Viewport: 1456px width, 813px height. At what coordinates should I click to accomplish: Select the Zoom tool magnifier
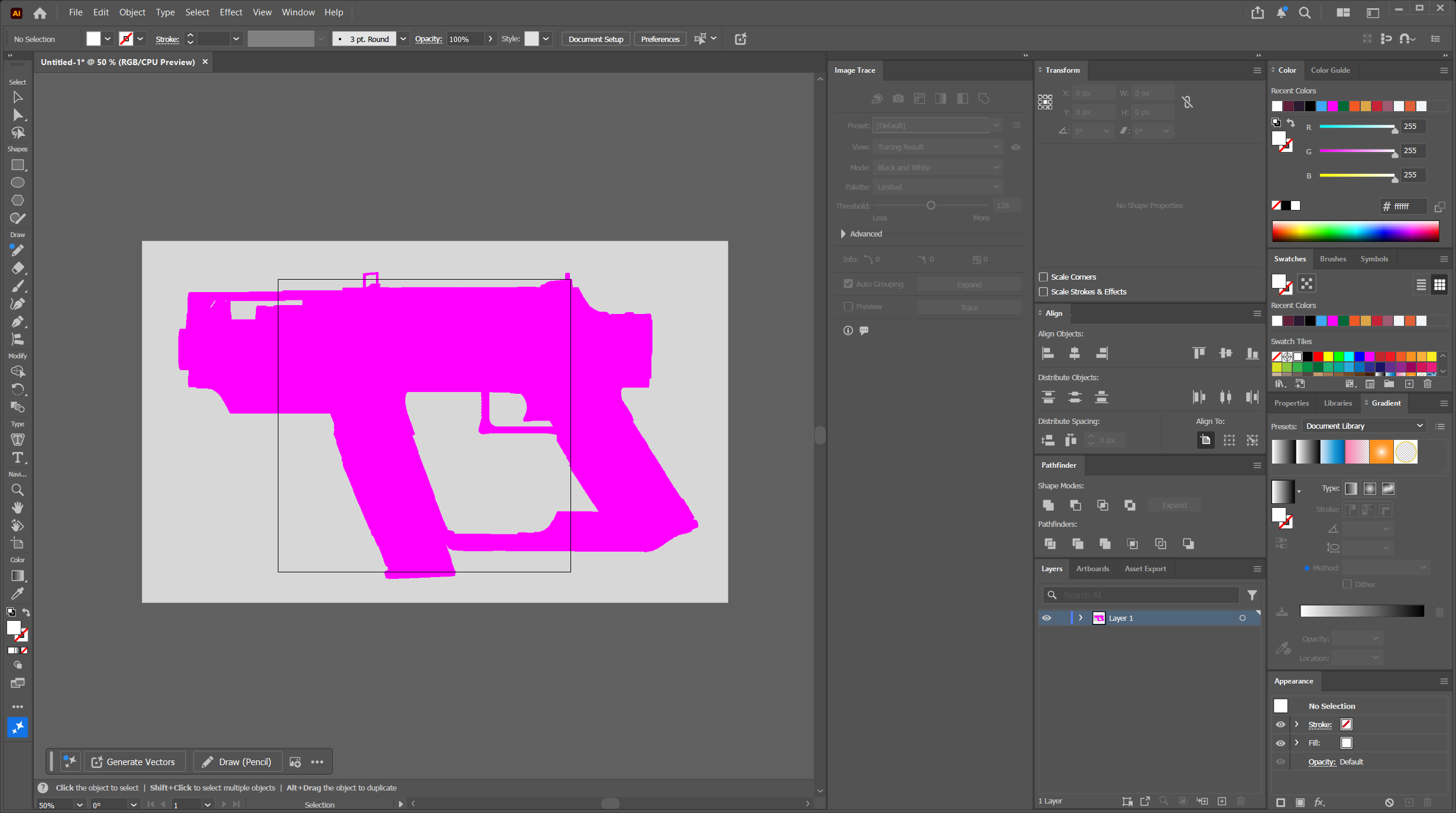(x=17, y=490)
